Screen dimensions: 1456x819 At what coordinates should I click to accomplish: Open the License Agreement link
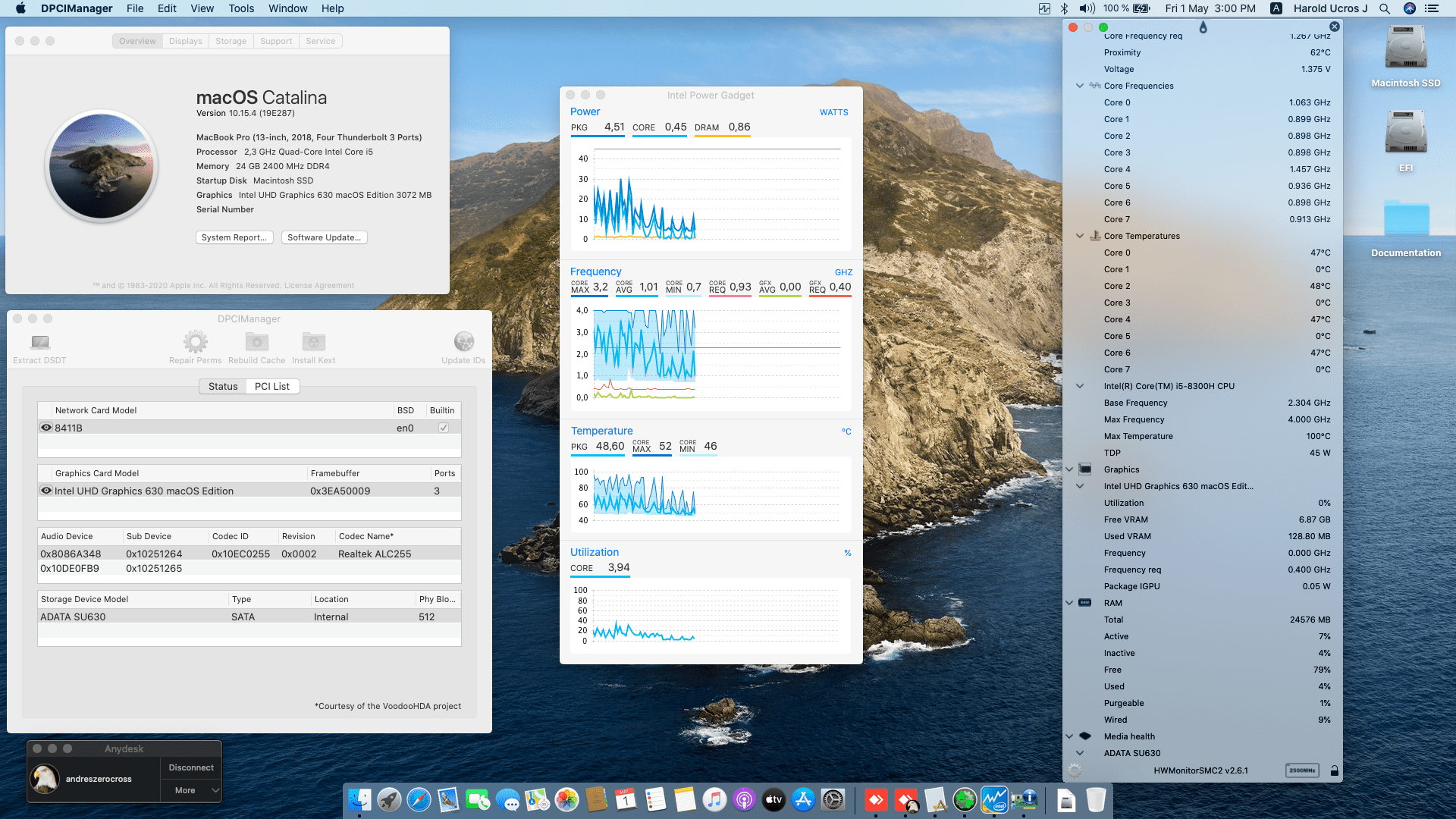pyautogui.click(x=319, y=286)
